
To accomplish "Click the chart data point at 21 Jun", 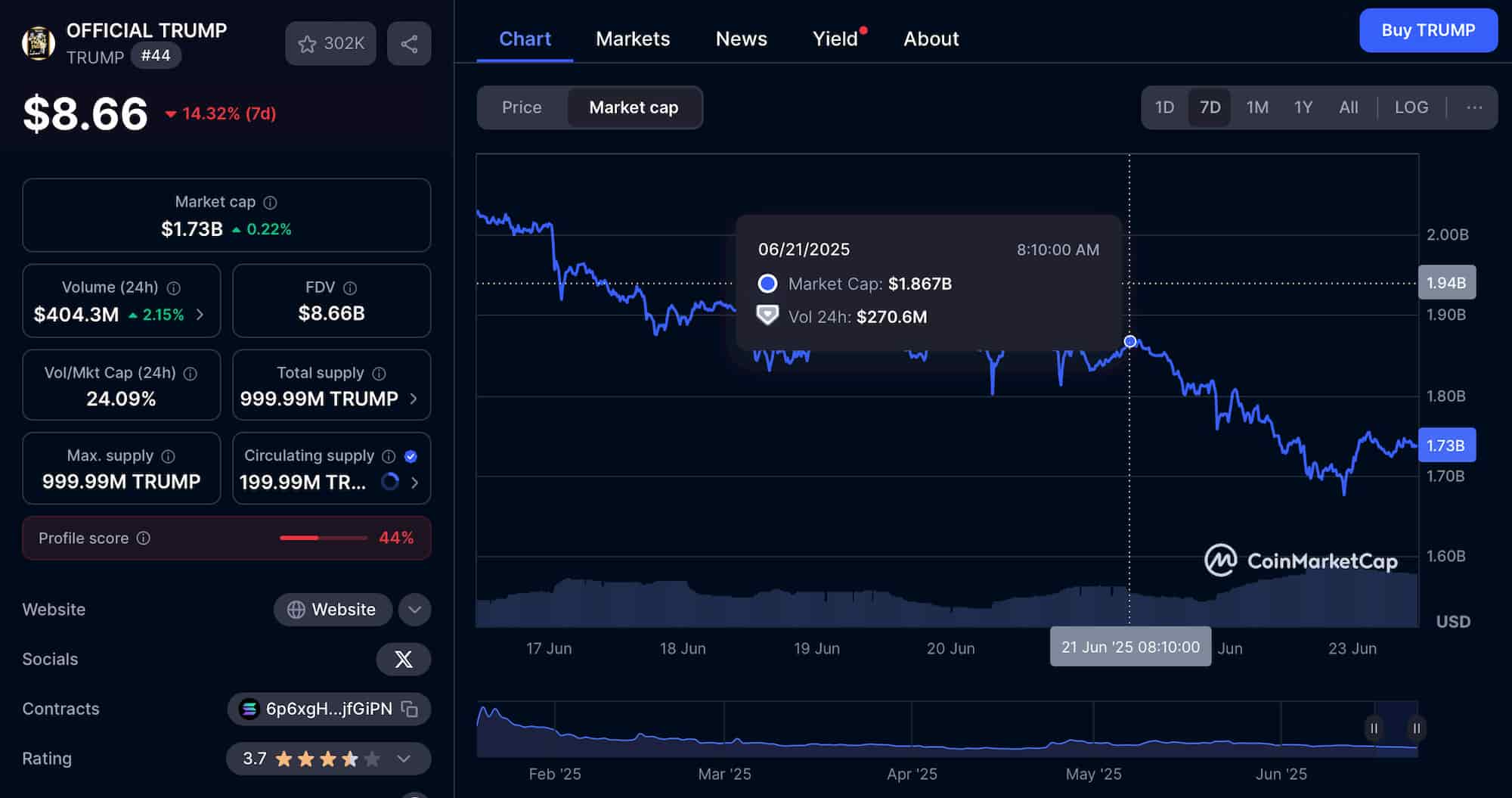I will [x=1129, y=342].
